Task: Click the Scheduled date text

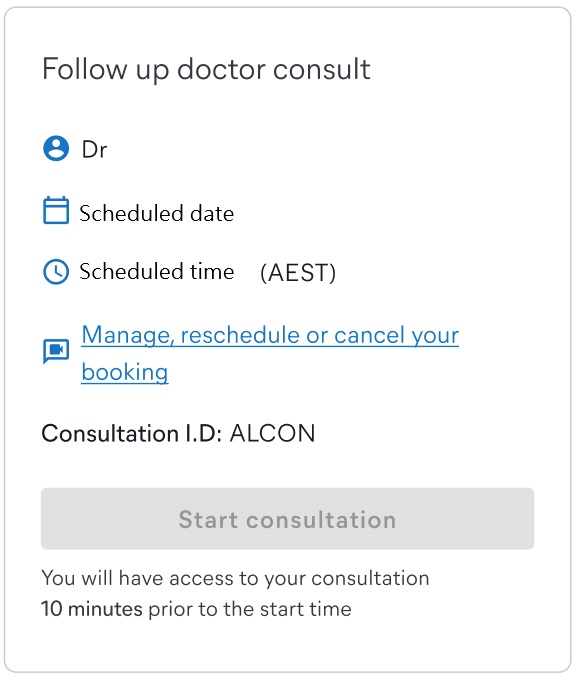Action: point(157,214)
